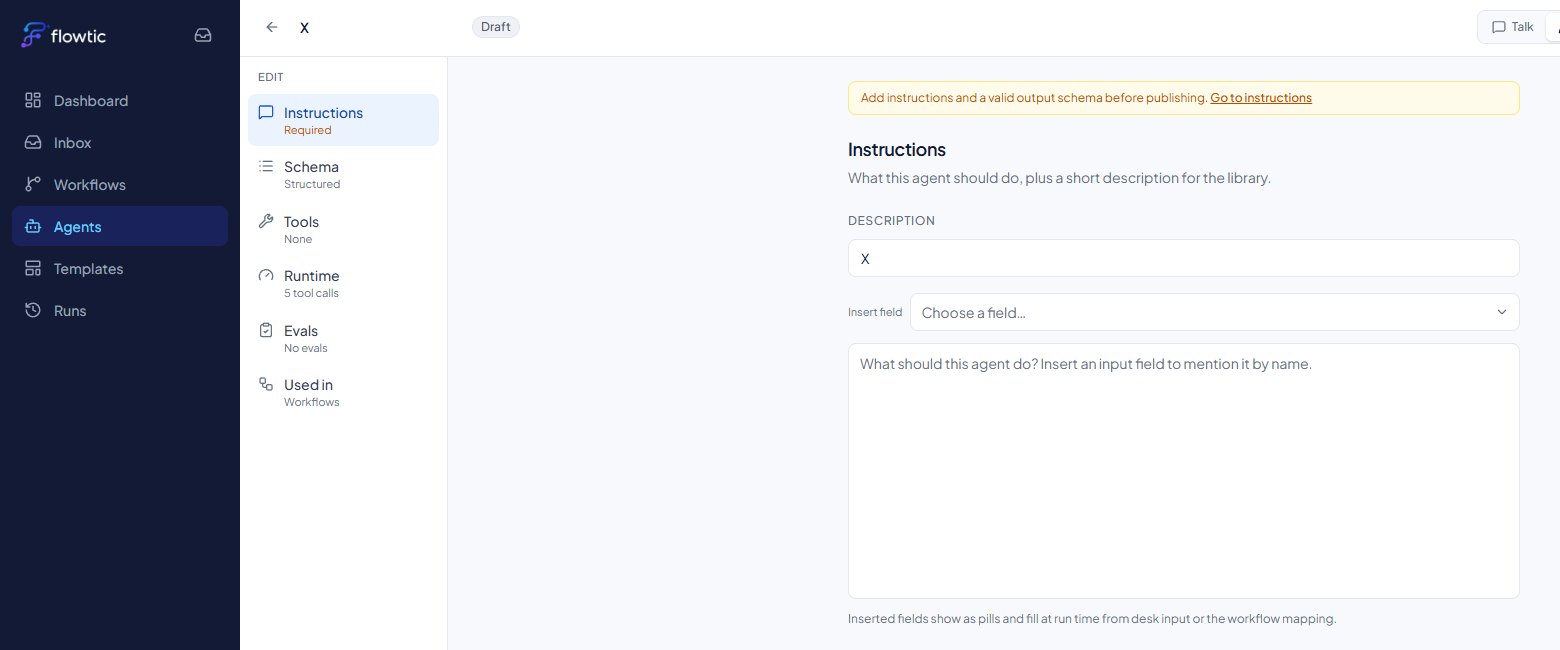Click the Instructions heading text
This screenshot has width=1560, height=650.
(x=897, y=150)
